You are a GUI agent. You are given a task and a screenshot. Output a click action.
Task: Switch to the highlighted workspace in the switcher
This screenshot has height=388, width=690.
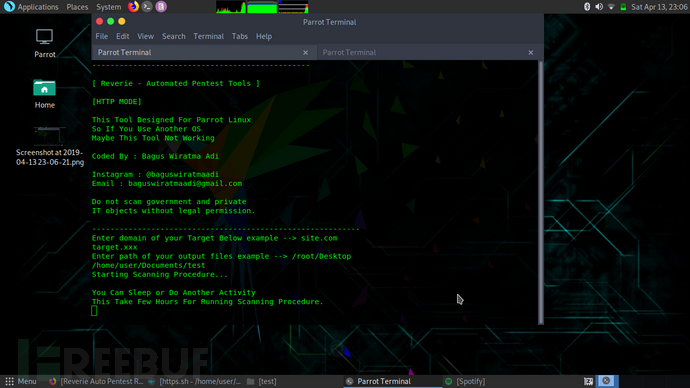[606, 381]
